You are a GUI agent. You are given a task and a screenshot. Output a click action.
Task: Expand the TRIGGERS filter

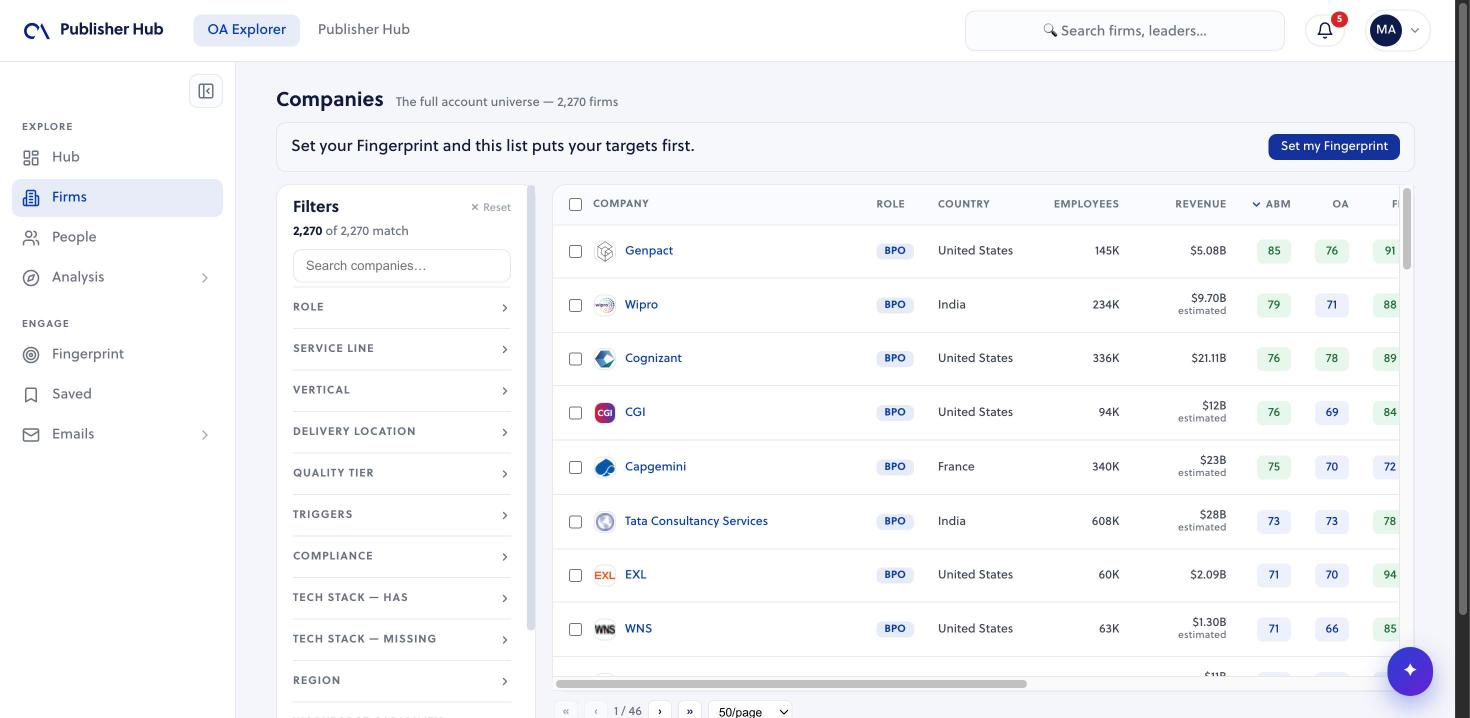(x=401, y=515)
